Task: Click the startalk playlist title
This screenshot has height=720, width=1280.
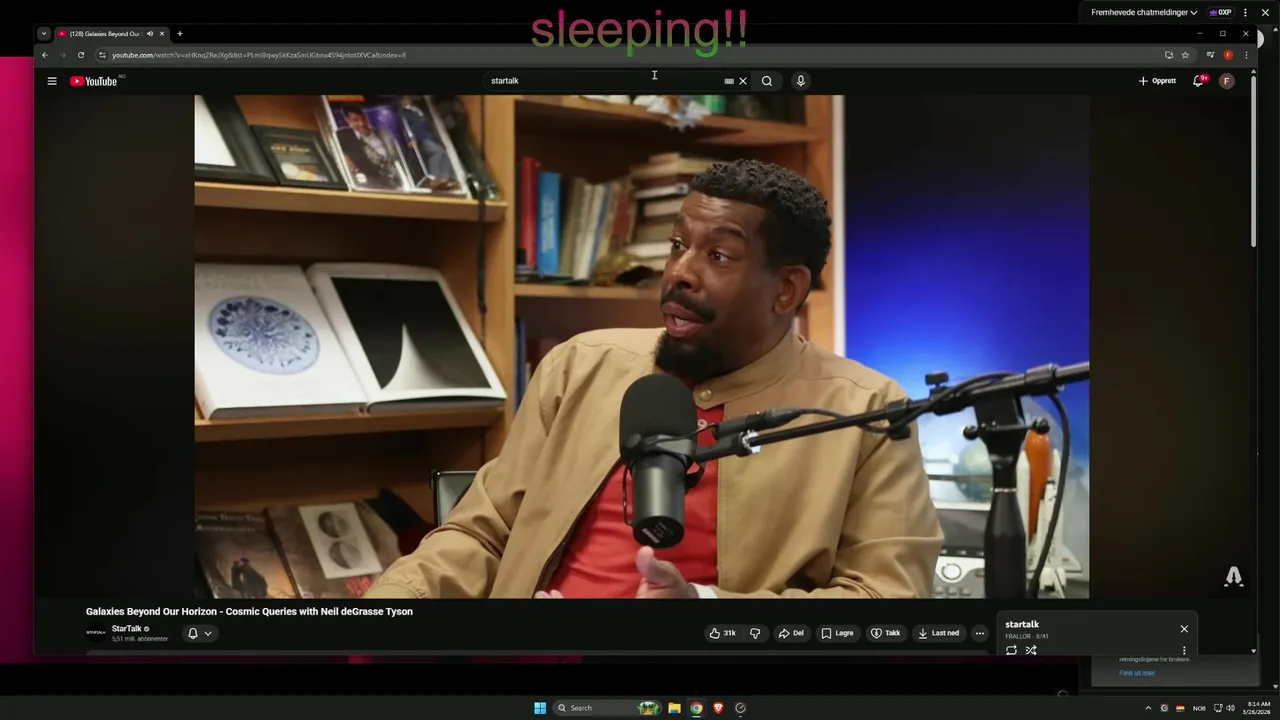Action: [1022, 625]
